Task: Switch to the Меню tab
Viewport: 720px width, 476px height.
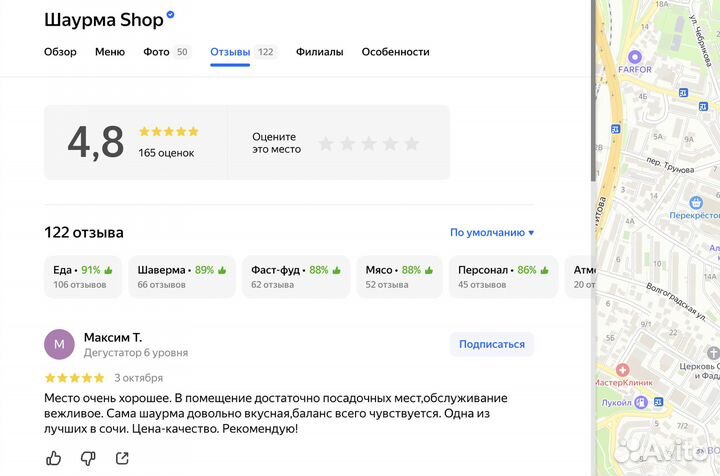Action: point(110,52)
